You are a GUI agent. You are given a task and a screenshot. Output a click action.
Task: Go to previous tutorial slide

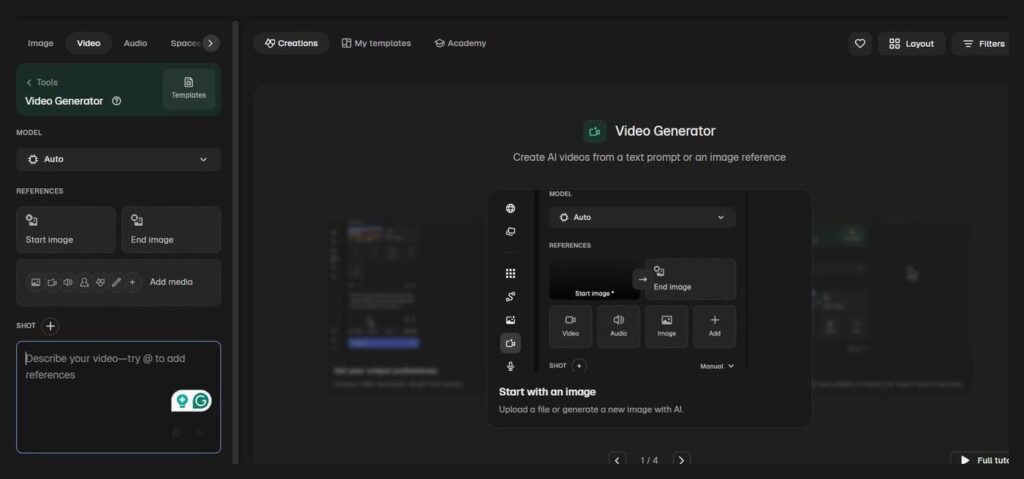point(617,460)
